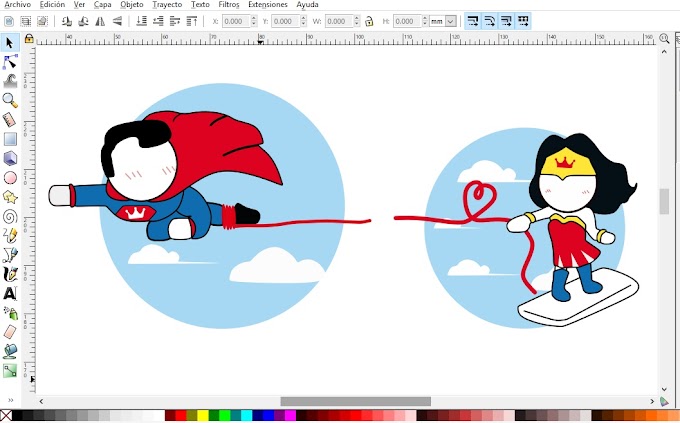Image resolution: width=680 pixels, height=423 pixels.
Task: Select the Eraser tool
Action: pos(10,332)
